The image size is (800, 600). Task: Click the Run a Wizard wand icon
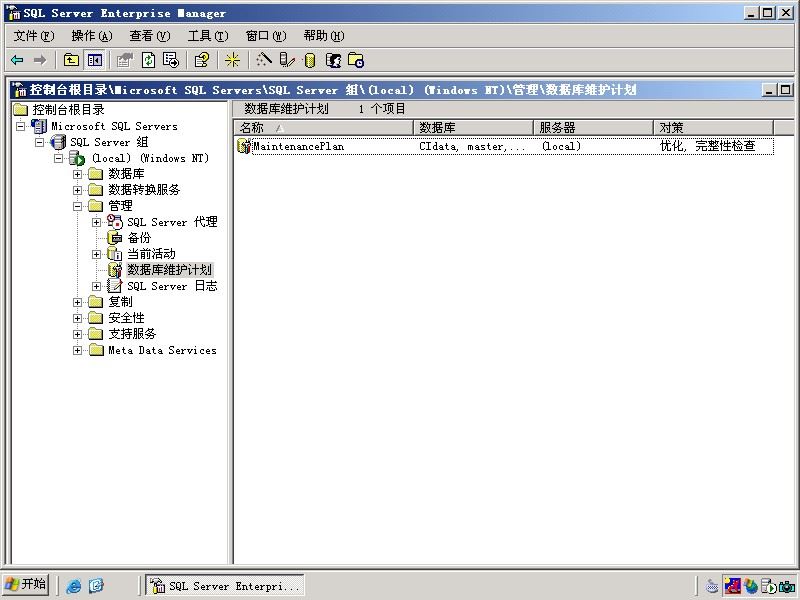(264, 60)
